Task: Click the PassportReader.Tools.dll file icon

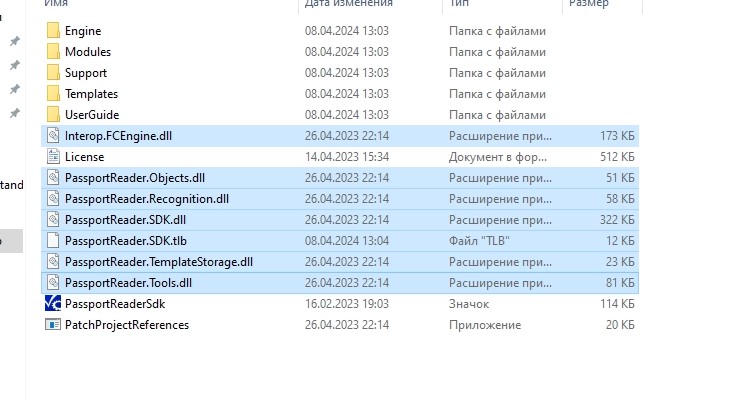Action: (x=53, y=283)
